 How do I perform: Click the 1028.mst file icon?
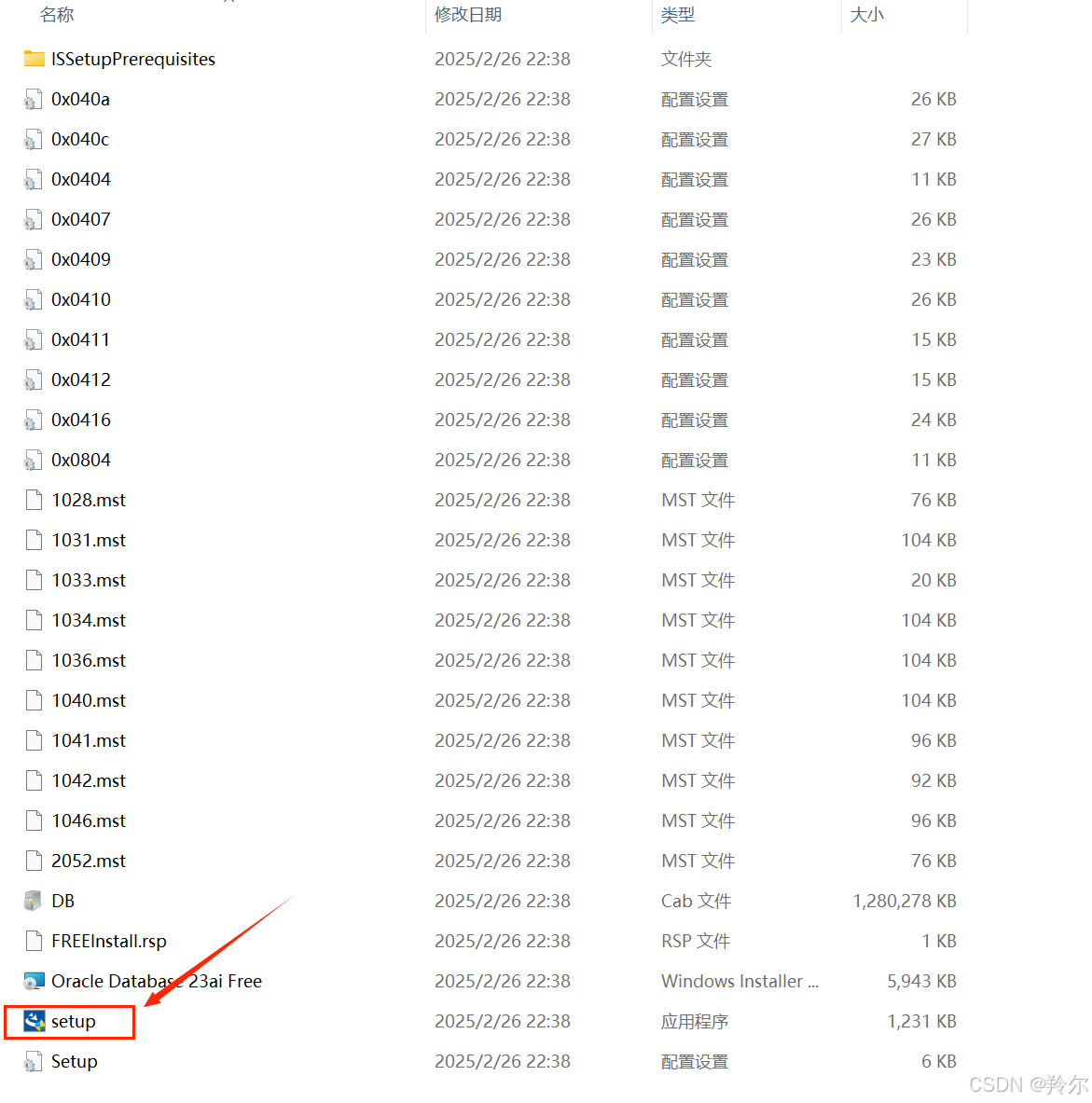point(34,500)
